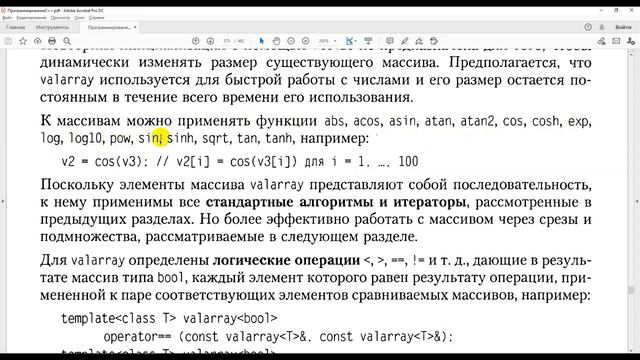640x360 pixels.
Task: Go to next page with down arrow
Action: pyautogui.click(x=210, y=41)
